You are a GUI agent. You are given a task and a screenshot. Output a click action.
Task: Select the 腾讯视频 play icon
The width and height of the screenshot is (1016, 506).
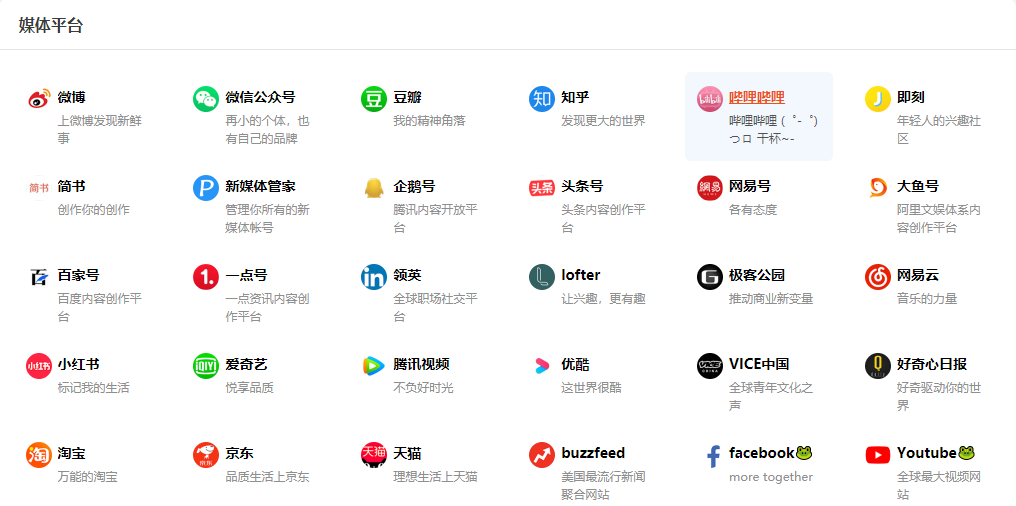(x=374, y=366)
